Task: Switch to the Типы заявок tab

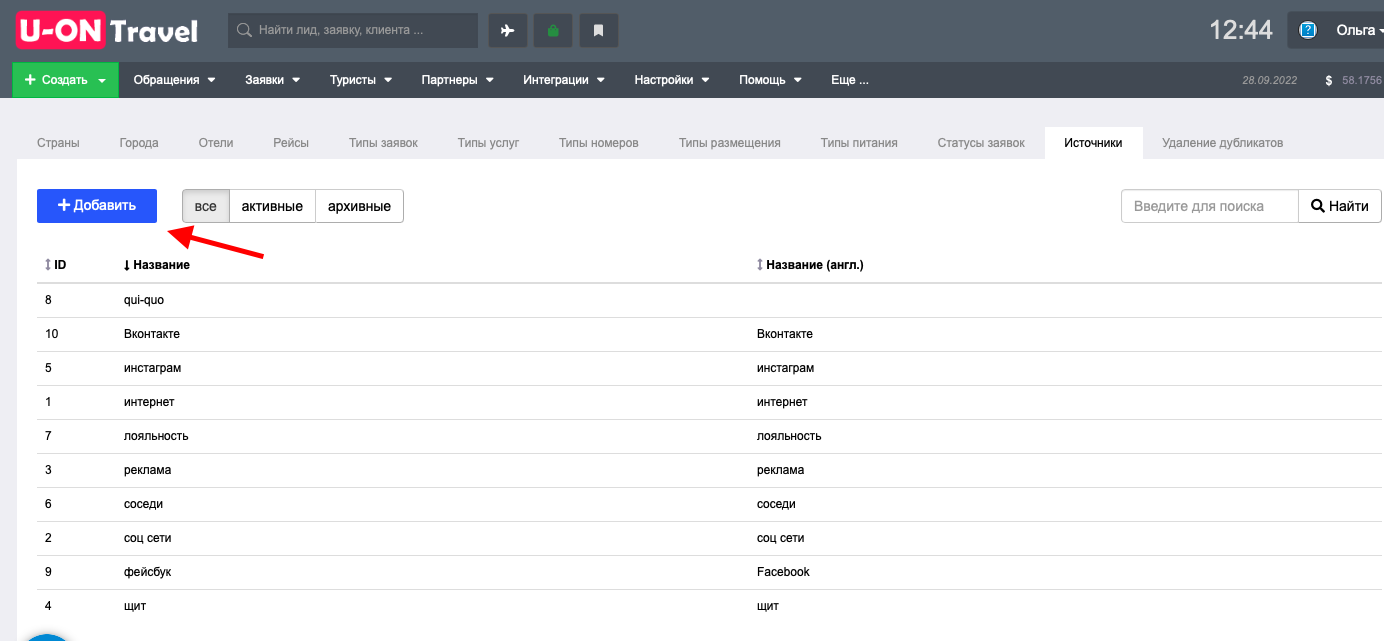Action: click(383, 143)
